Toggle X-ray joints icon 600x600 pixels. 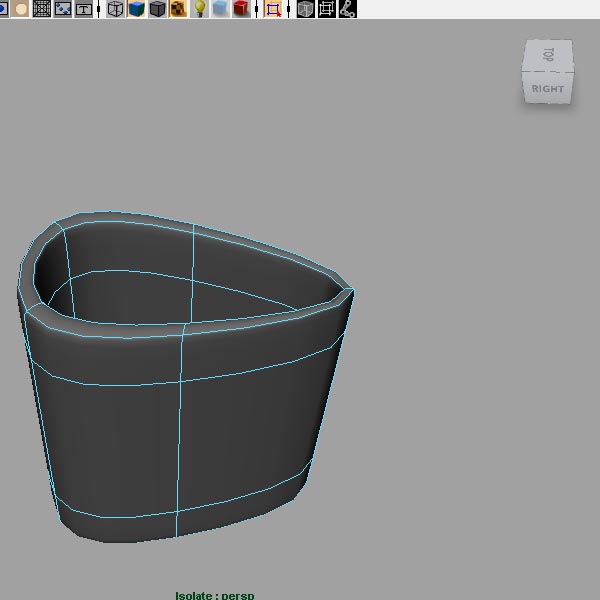point(347,8)
